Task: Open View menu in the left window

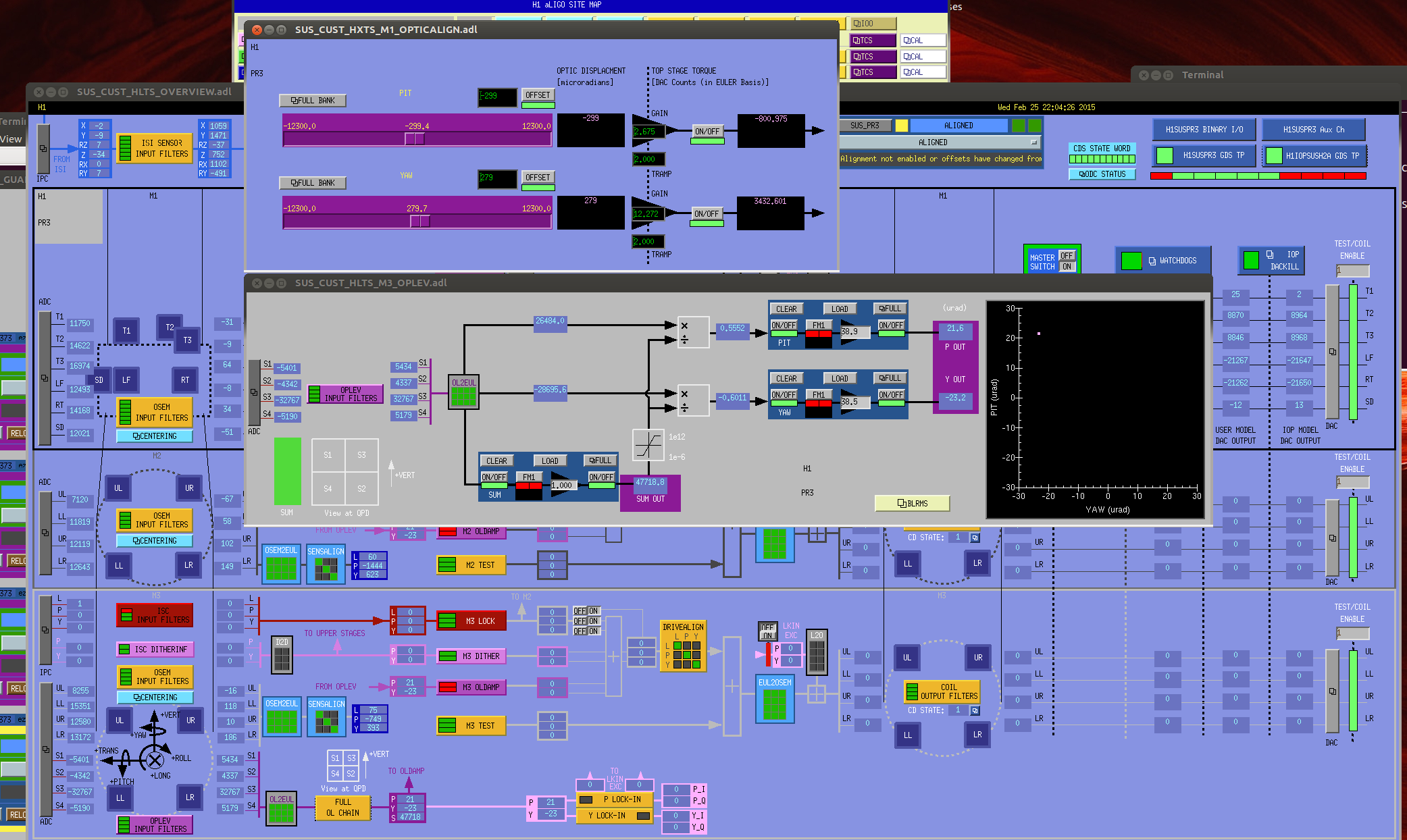Action: pyautogui.click(x=11, y=139)
